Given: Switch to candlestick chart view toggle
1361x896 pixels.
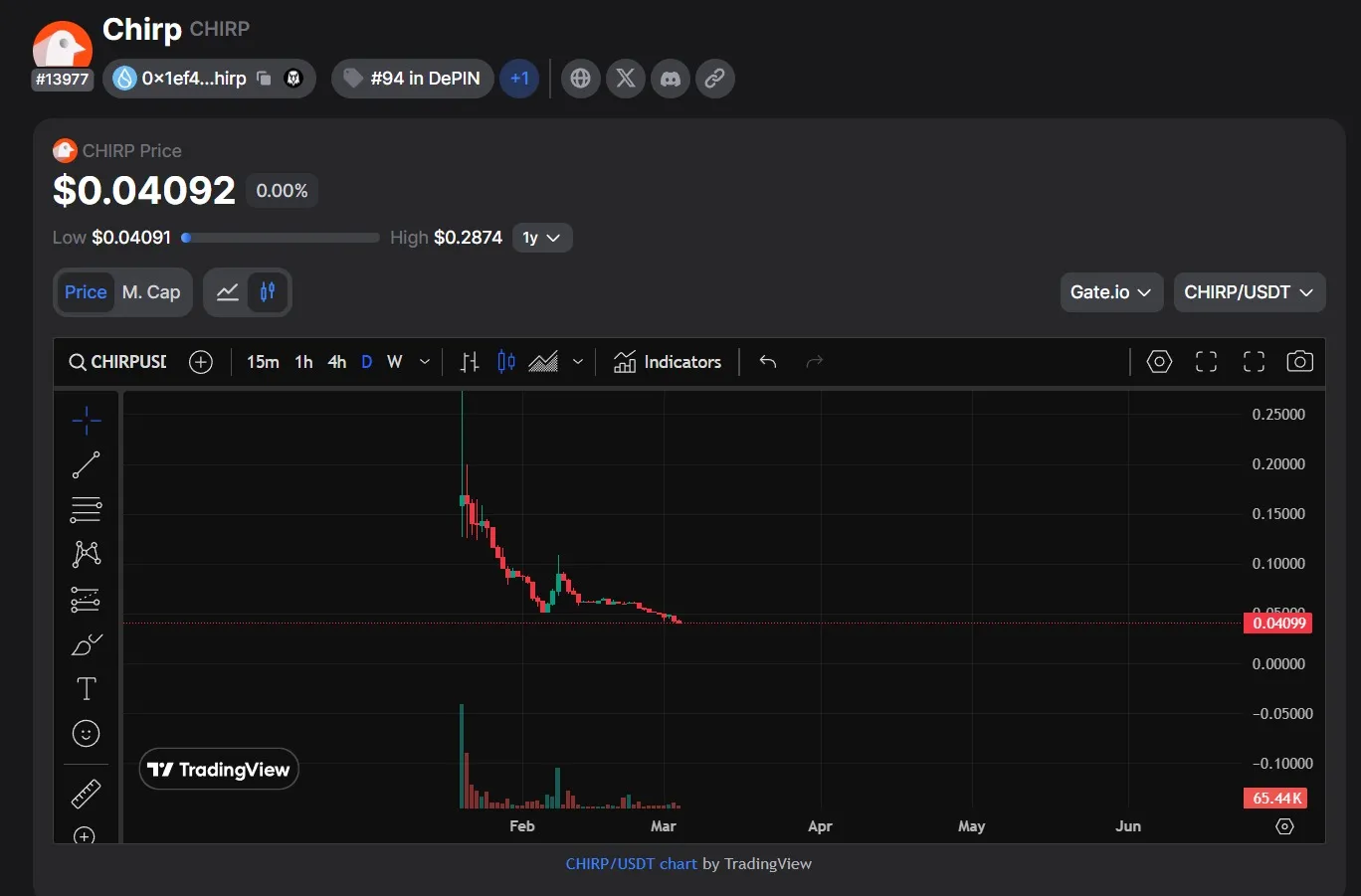Looking at the screenshot, I should click(x=268, y=292).
